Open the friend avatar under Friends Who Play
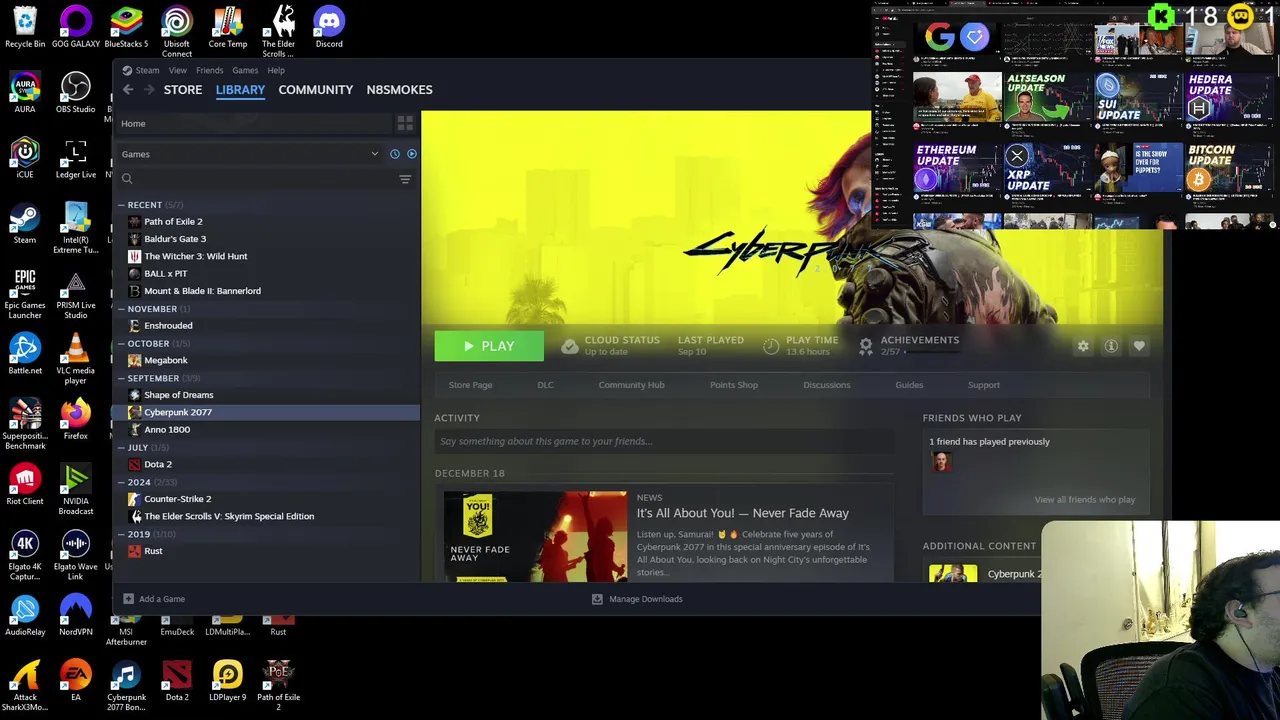Image resolution: width=1280 pixels, height=720 pixels. 941,462
